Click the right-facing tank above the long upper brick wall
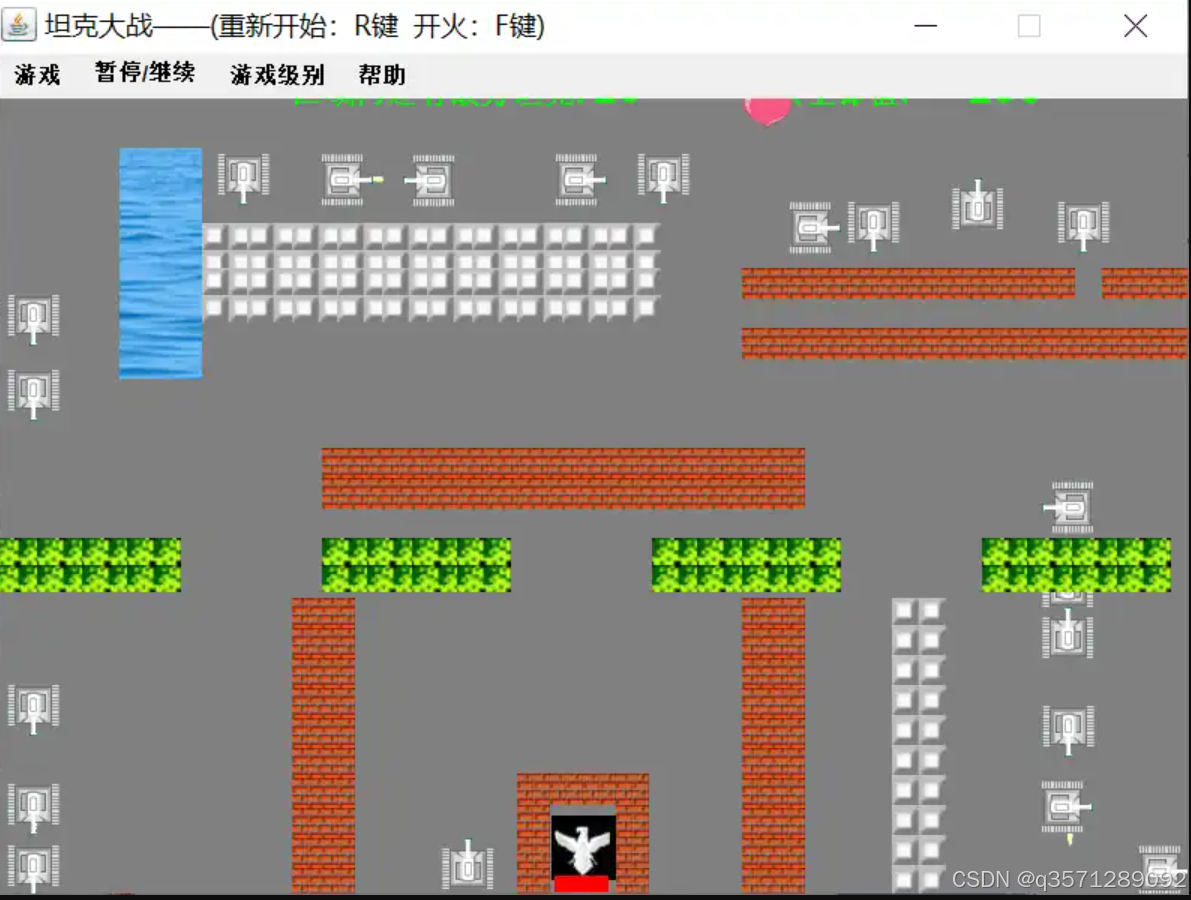This screenshot has width=1191, height=900. coord(813,227)
